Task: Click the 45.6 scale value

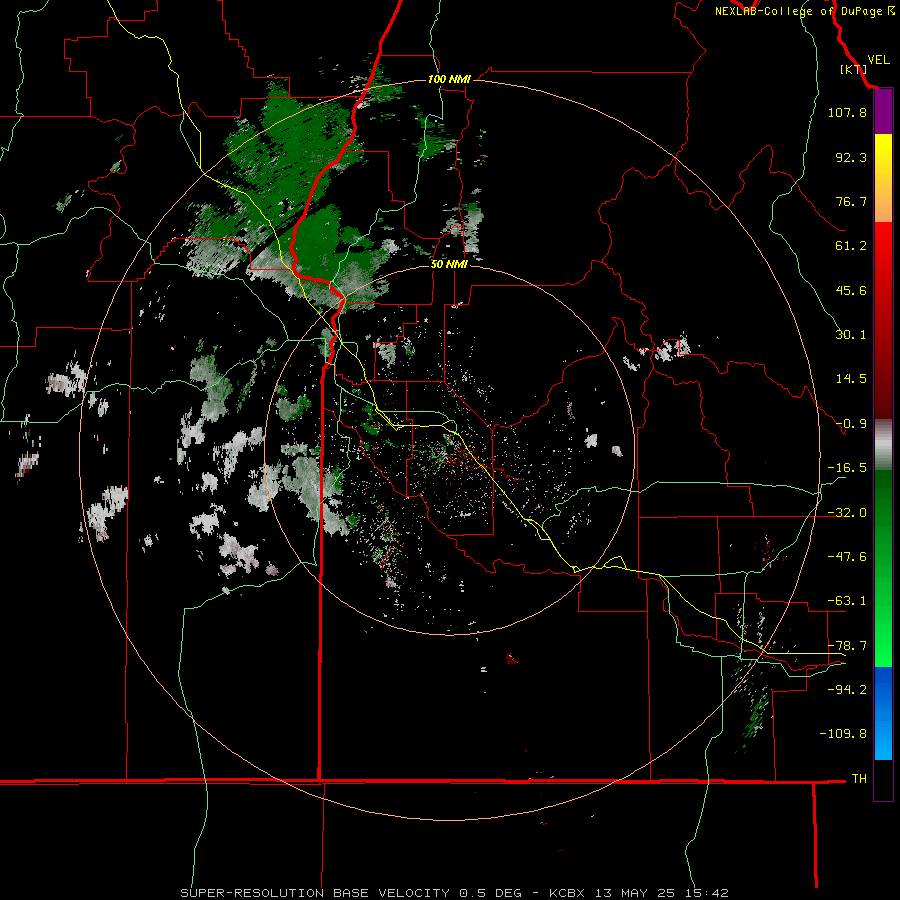Action: coord(851,290)
